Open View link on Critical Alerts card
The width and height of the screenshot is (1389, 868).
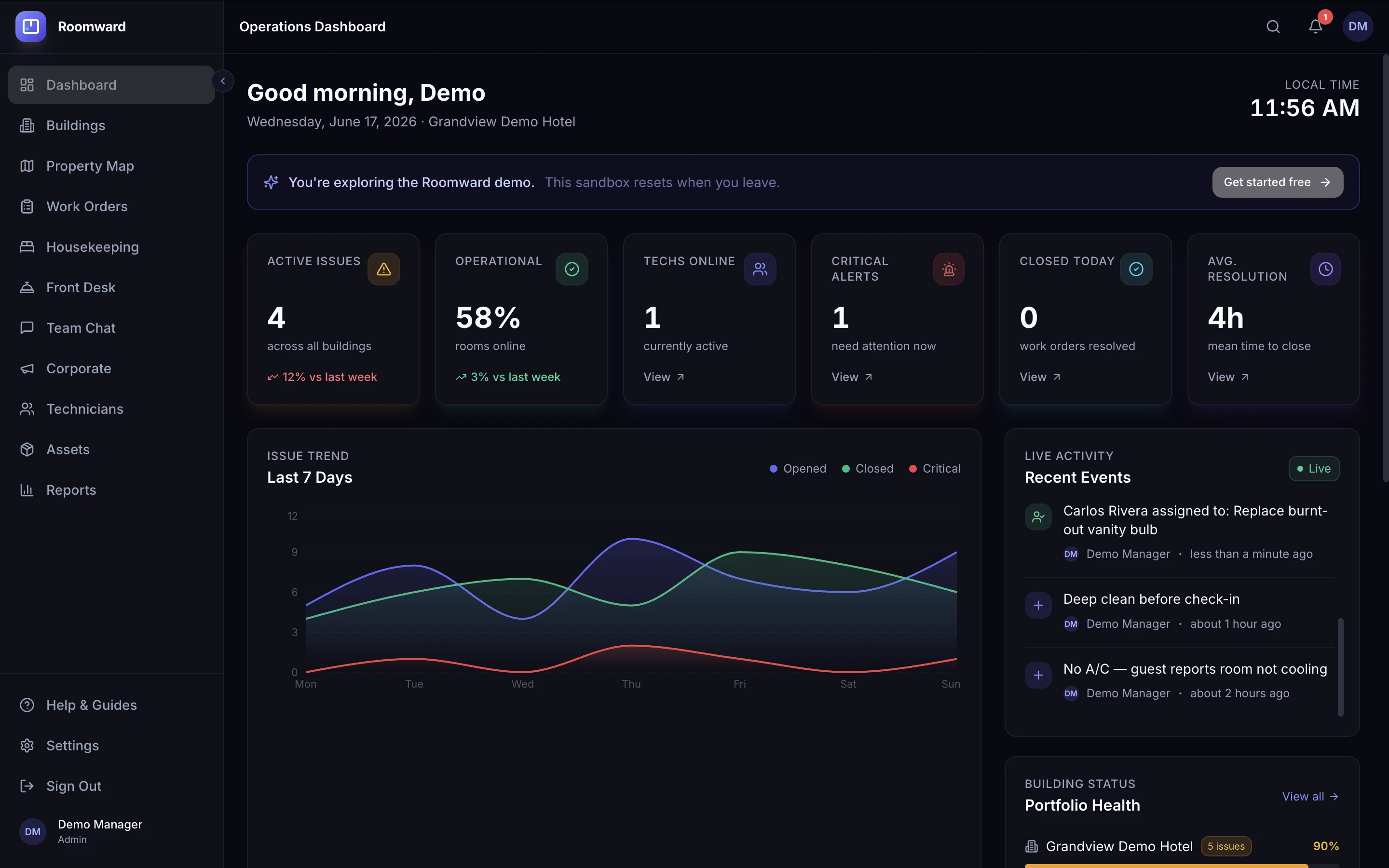click(852, 377)
